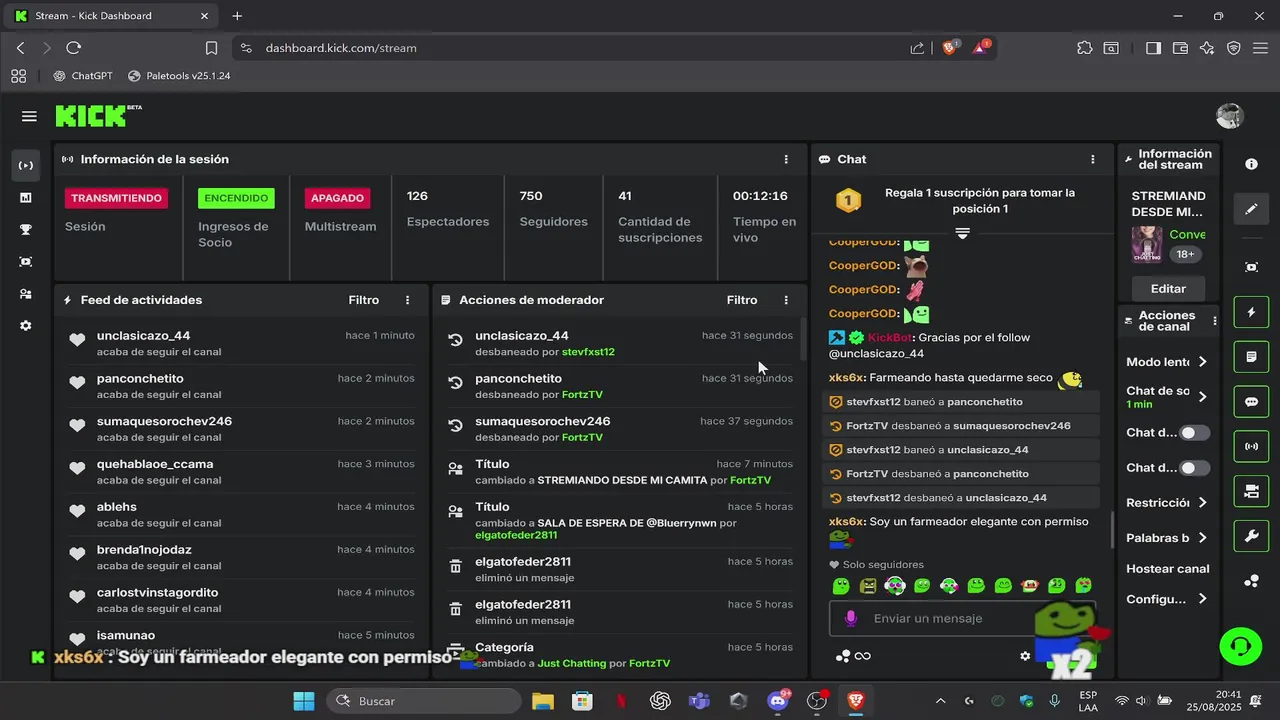
Task: Open File Explorer from the taskbar
Action: click(x=543, y=701)
